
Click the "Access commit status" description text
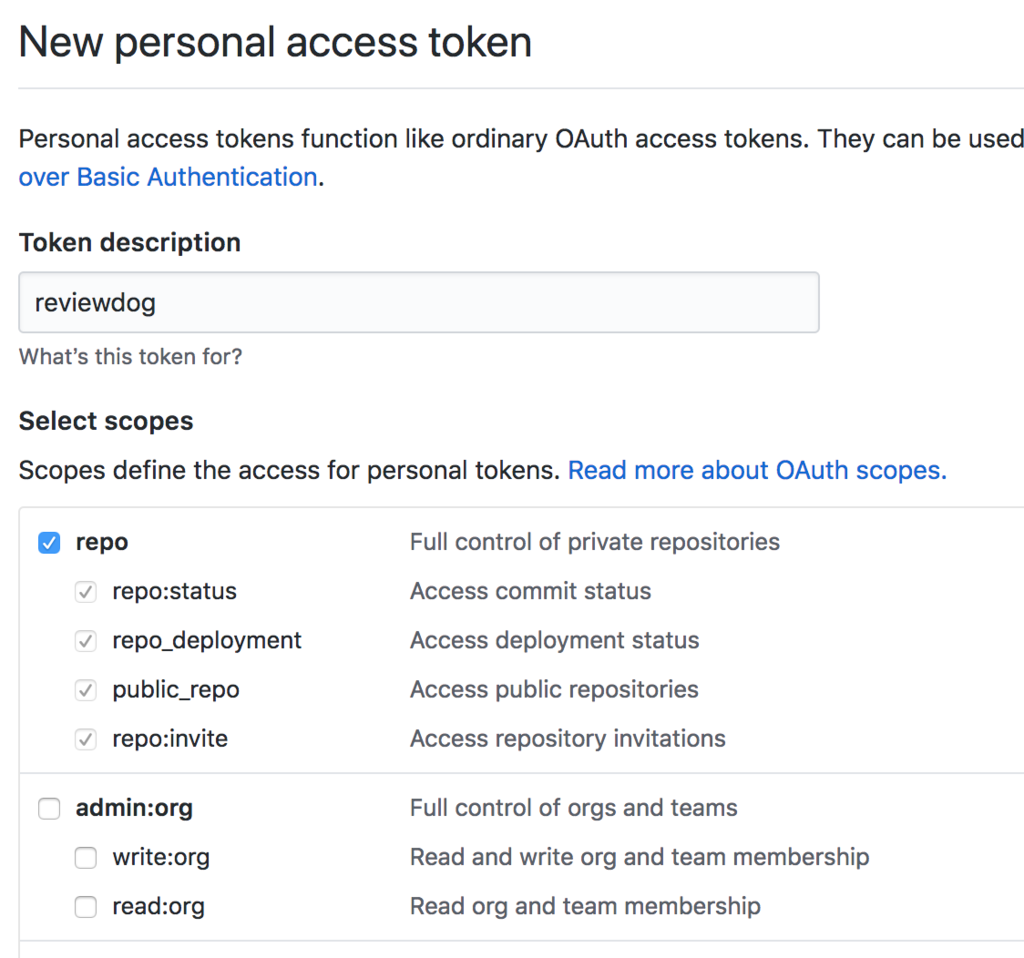coord(530,591)
